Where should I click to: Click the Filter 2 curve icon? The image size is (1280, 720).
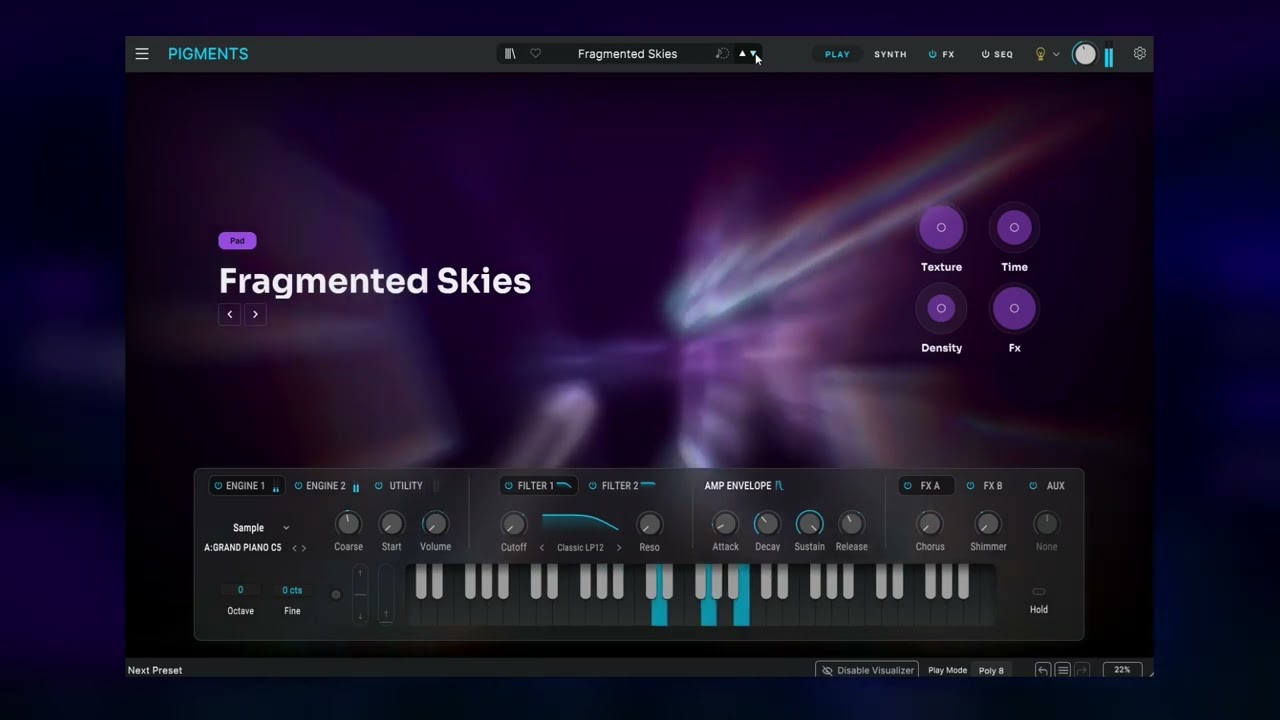click(x=648, y=486)
